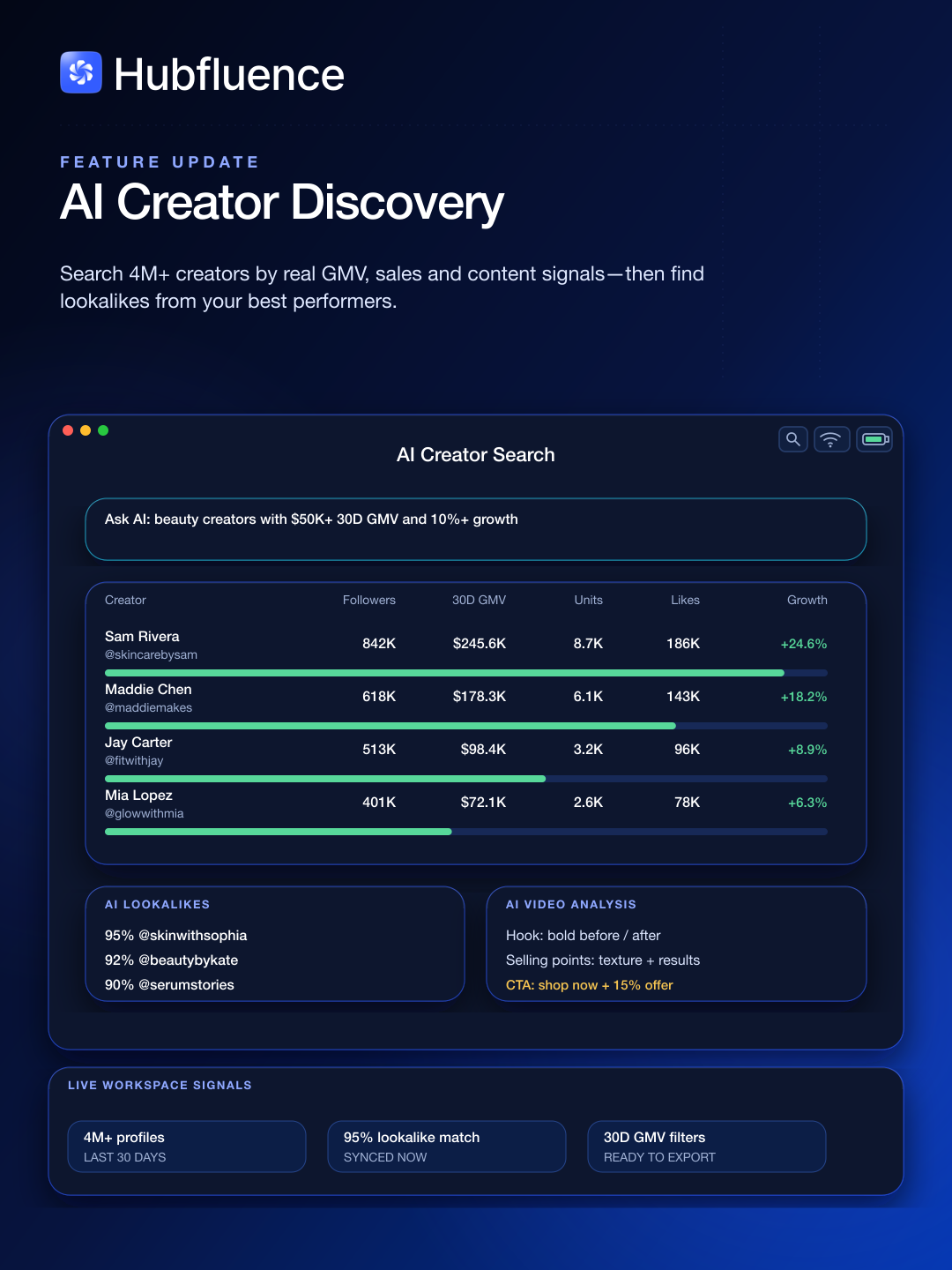Screen dimensions: 952x1270
Task: Click the search magnifier icon
Action: (x=793, y=438)
